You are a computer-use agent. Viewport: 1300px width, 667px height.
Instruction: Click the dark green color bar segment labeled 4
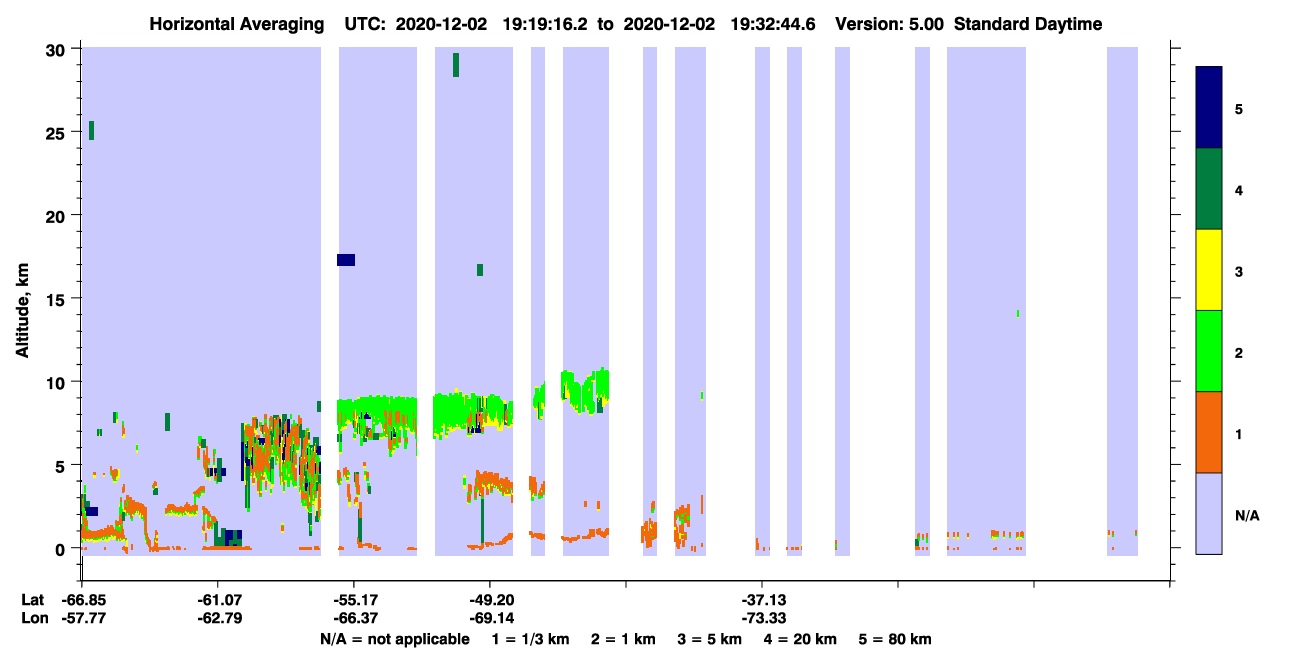[x=1209, y=189]
